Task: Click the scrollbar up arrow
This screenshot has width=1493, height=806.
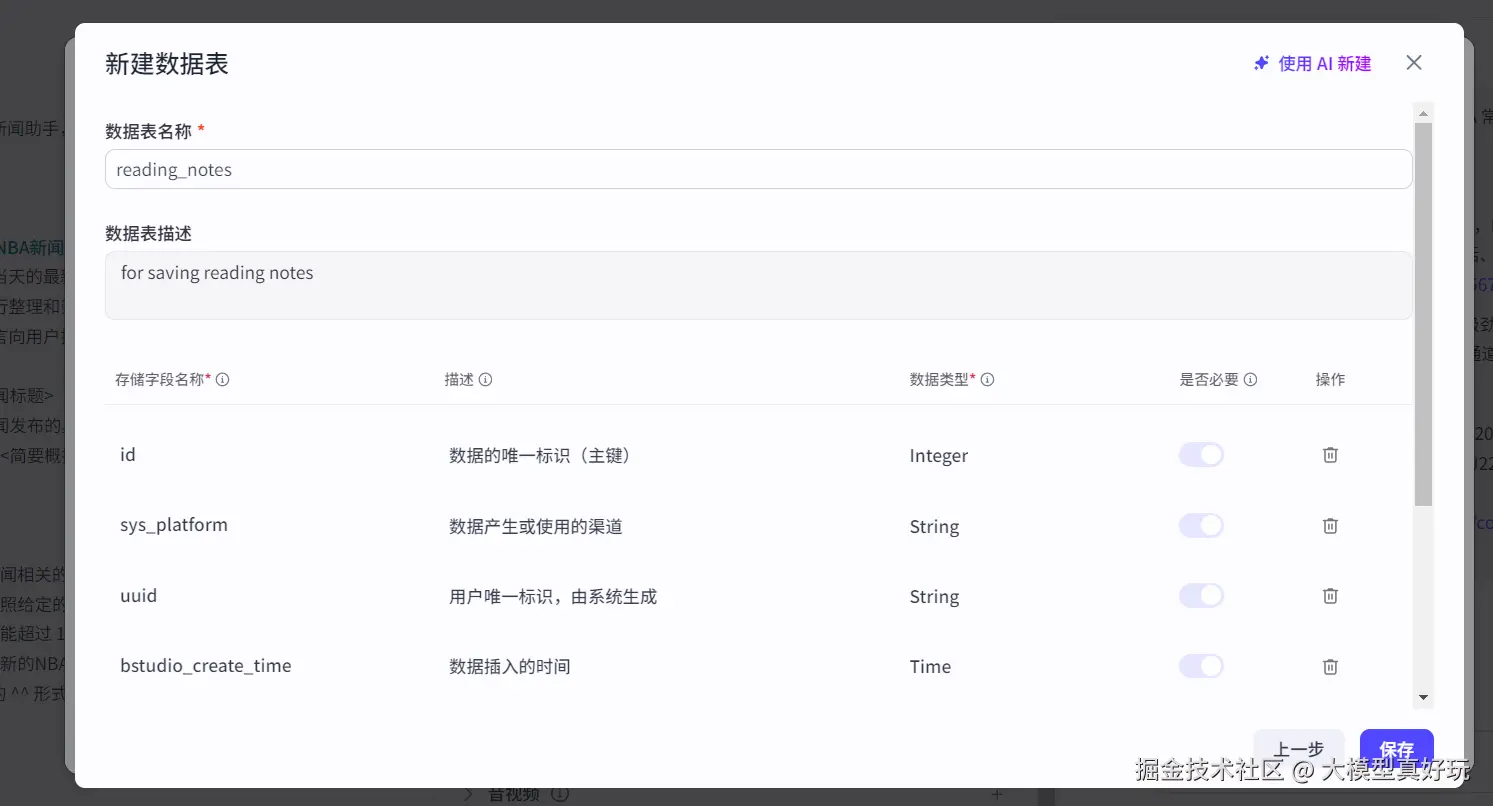Action: (x=1424, y=111)
